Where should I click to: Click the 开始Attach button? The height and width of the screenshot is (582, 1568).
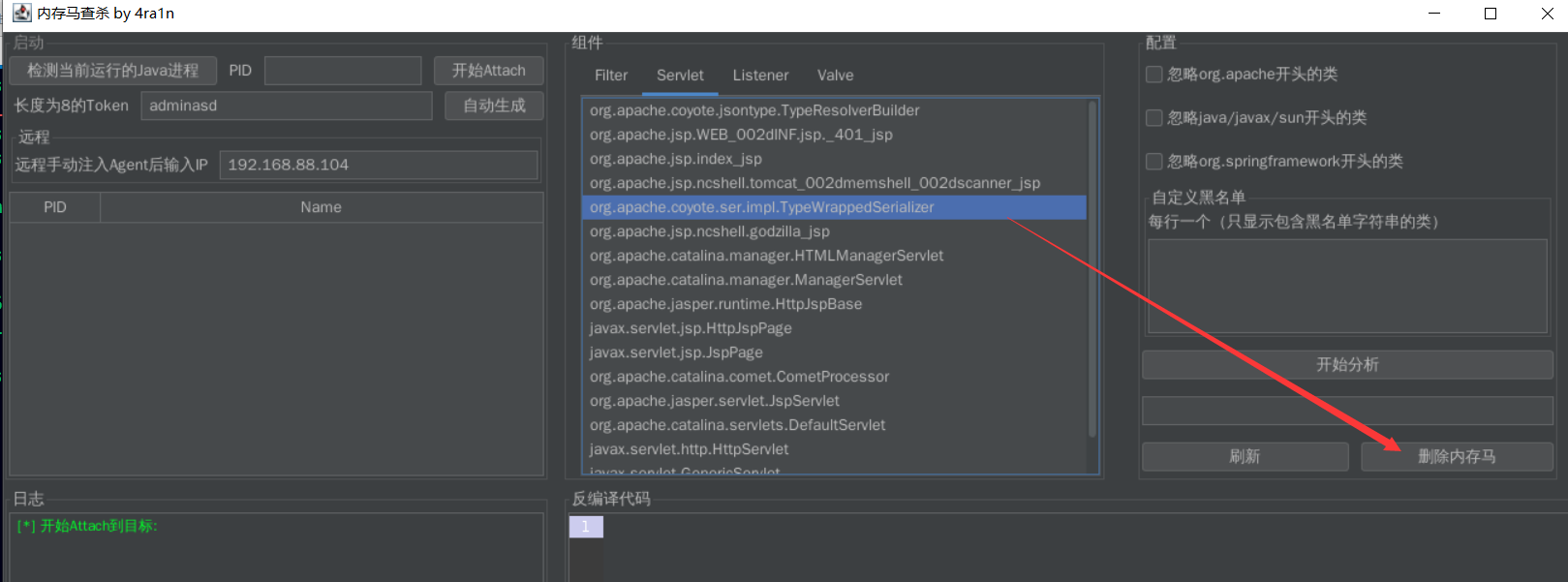pos(488,71)
